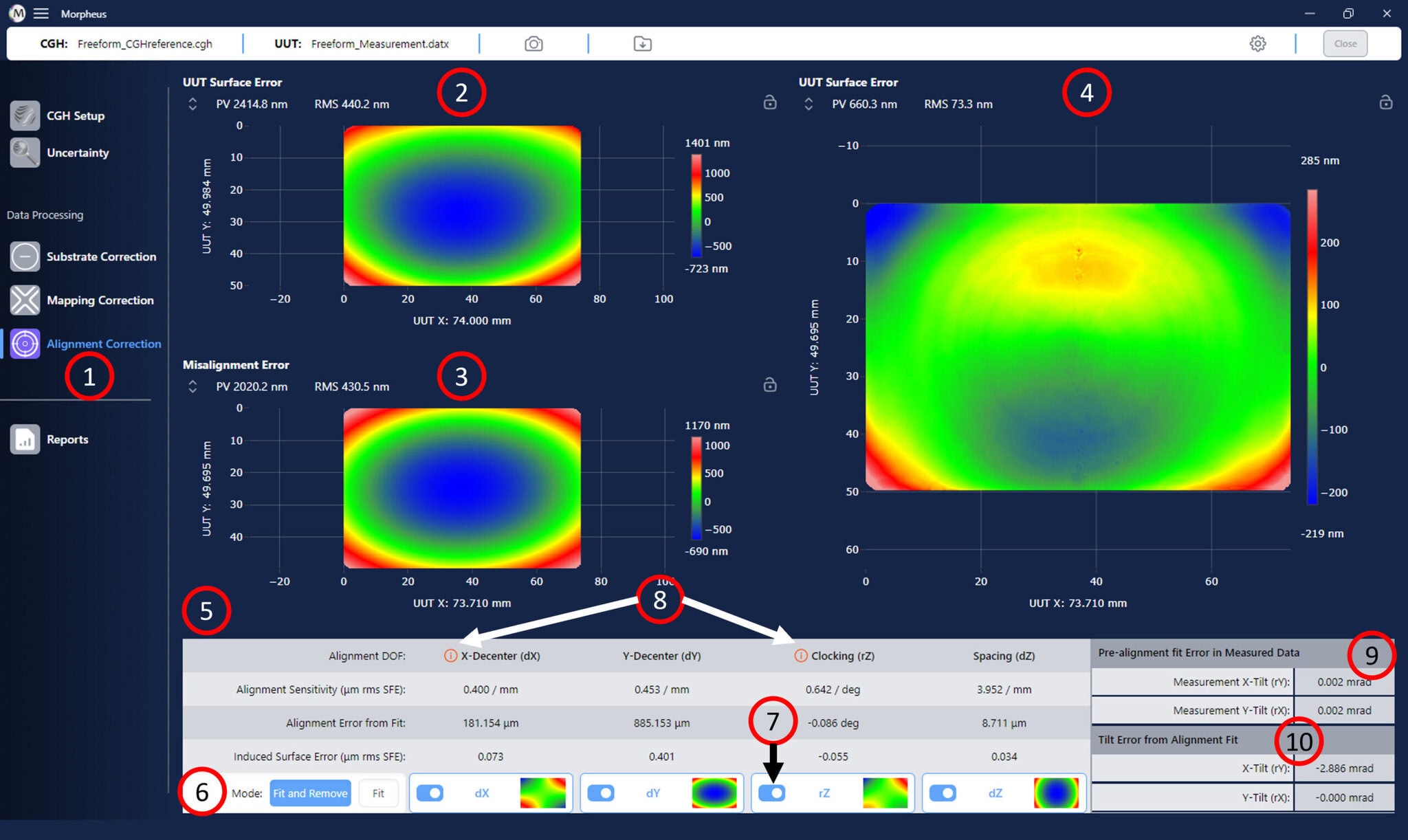Viewport: 1408px width, 840px height.
Task: Click the lock icon above the large UUT Surface Error plot
Action: [x=1385, y=102]
